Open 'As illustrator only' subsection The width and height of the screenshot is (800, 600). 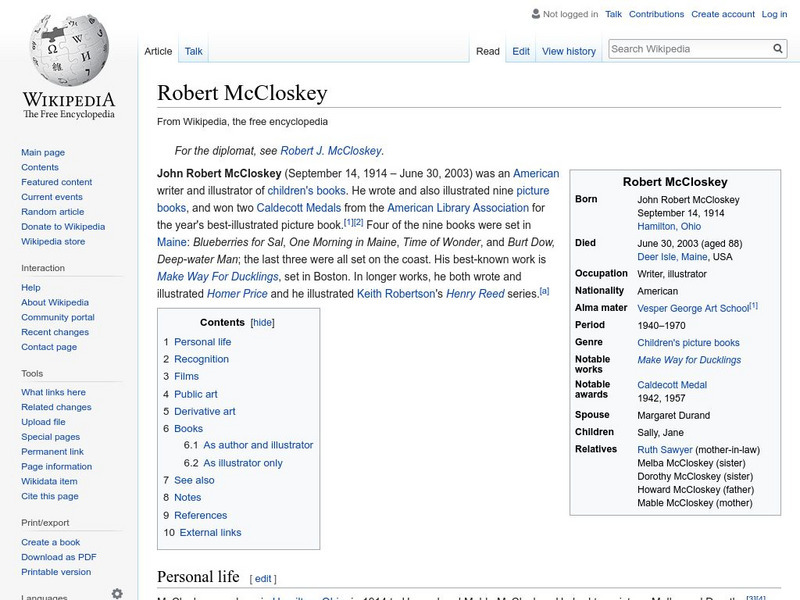coord(243,463)
